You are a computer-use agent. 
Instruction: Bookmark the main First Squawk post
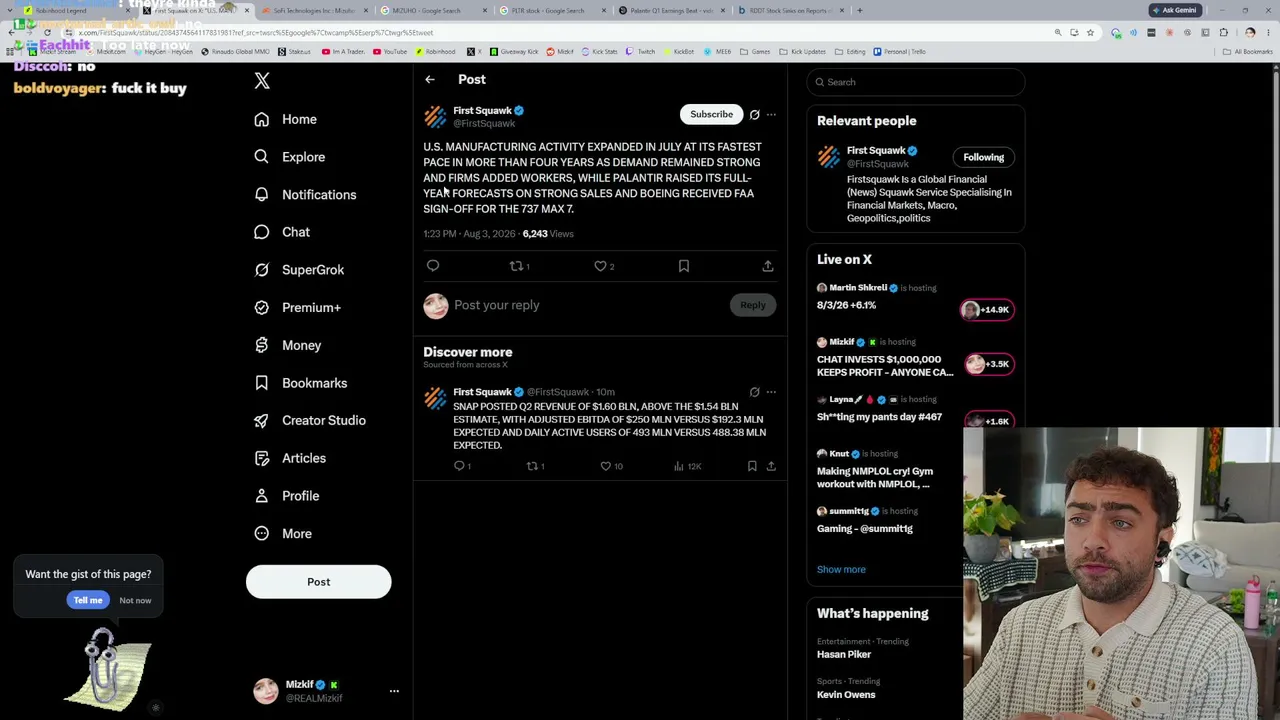click(684, 266)
